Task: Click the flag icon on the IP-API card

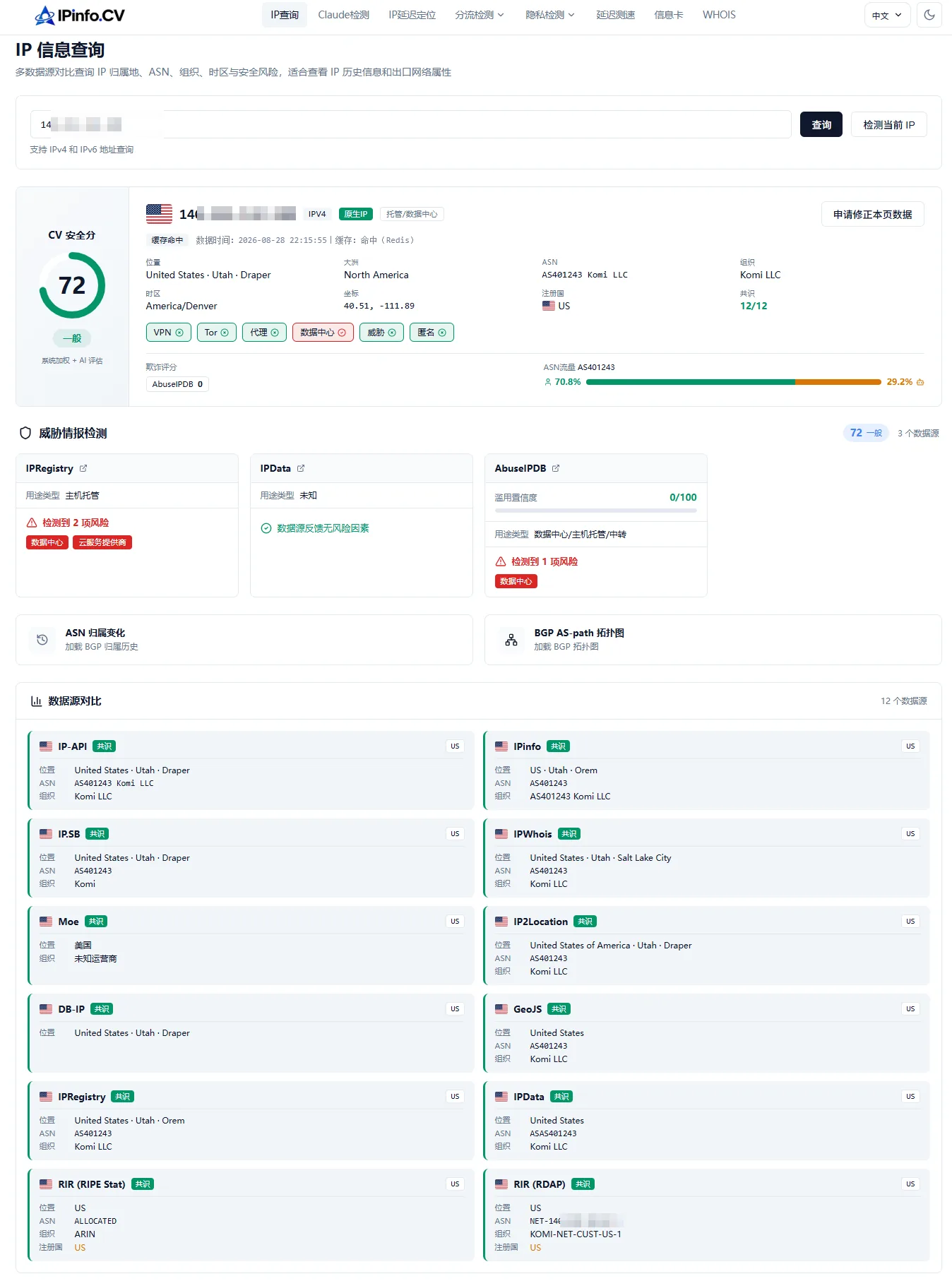Action: tap(46, 746)
